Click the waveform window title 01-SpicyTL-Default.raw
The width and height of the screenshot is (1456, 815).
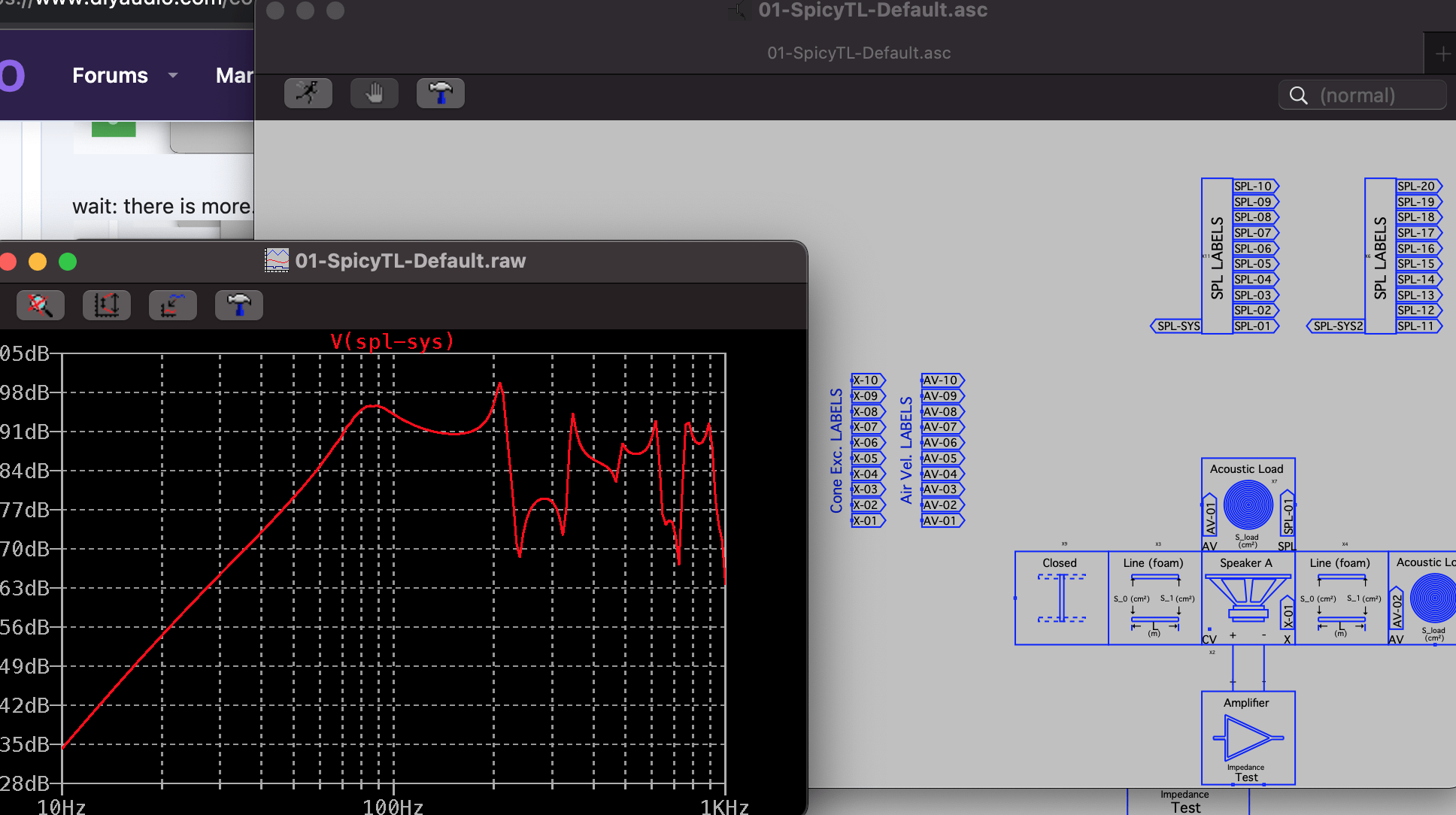411,261
